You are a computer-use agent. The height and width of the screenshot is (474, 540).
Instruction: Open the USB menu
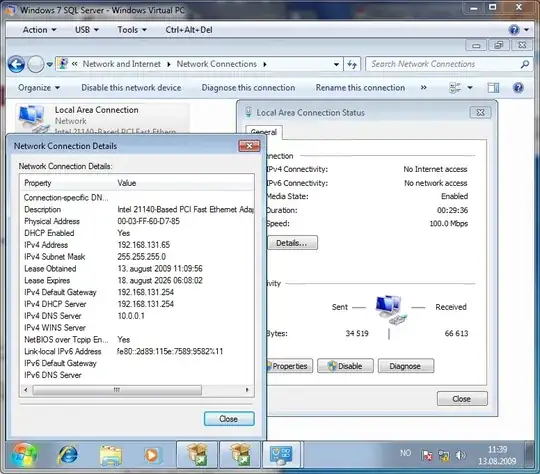pos(87,30)
